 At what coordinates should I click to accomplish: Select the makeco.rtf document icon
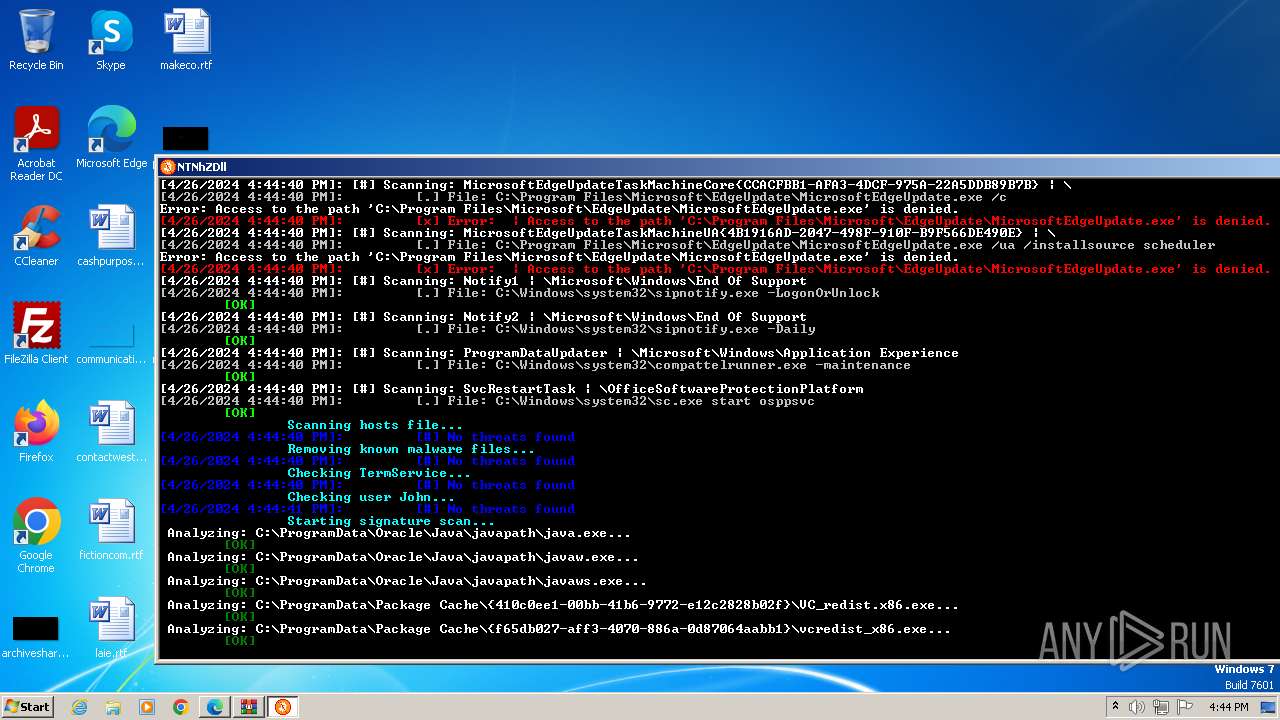[x=186, y=41]
